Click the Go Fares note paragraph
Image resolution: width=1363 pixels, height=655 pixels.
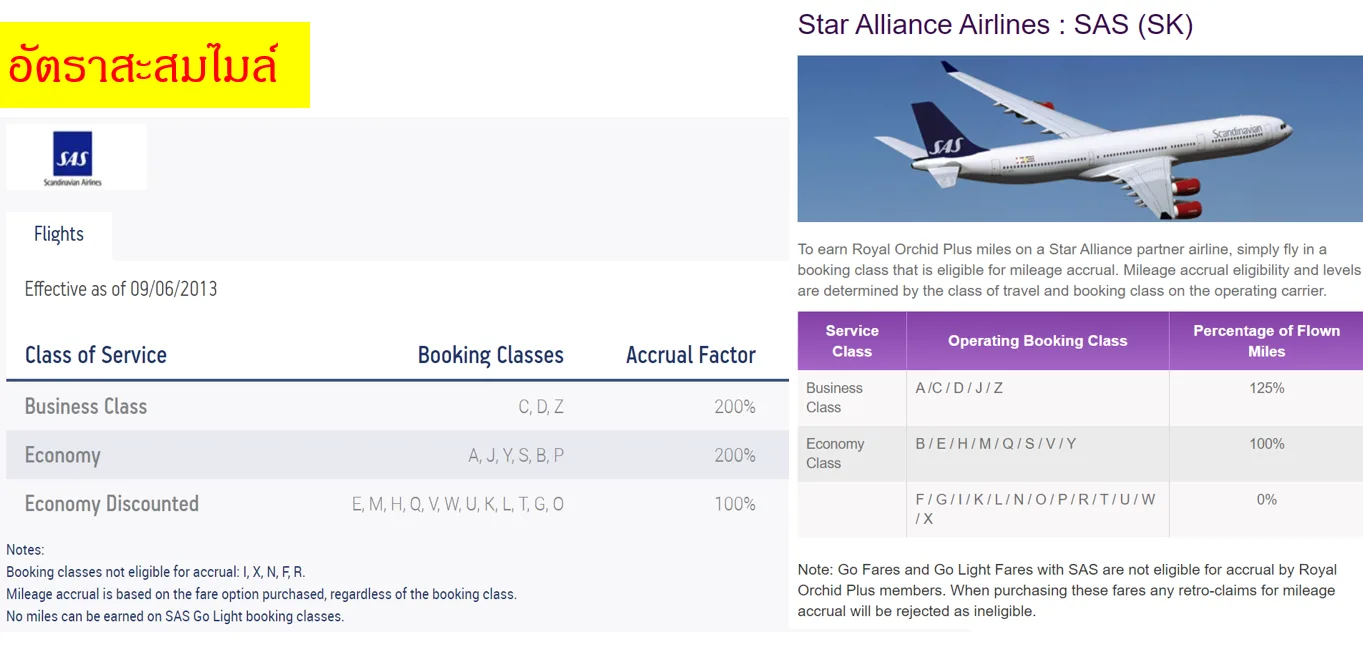(x=1067, y=590)
